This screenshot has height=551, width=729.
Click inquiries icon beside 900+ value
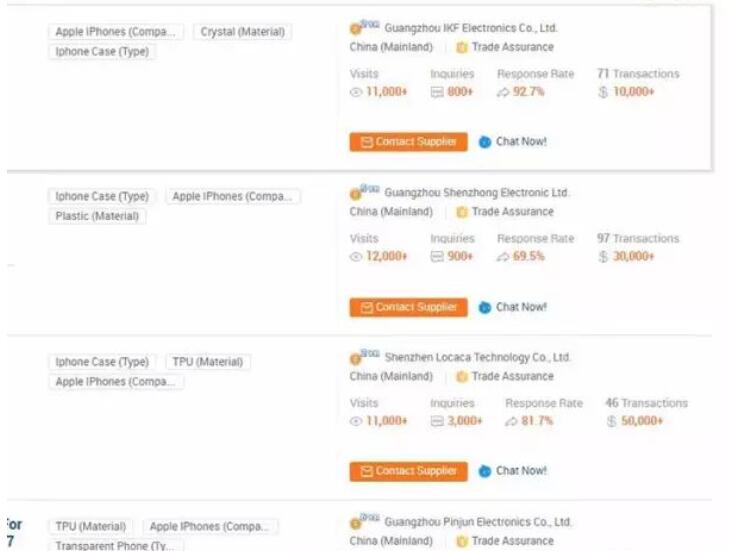(x=436, y=257)
